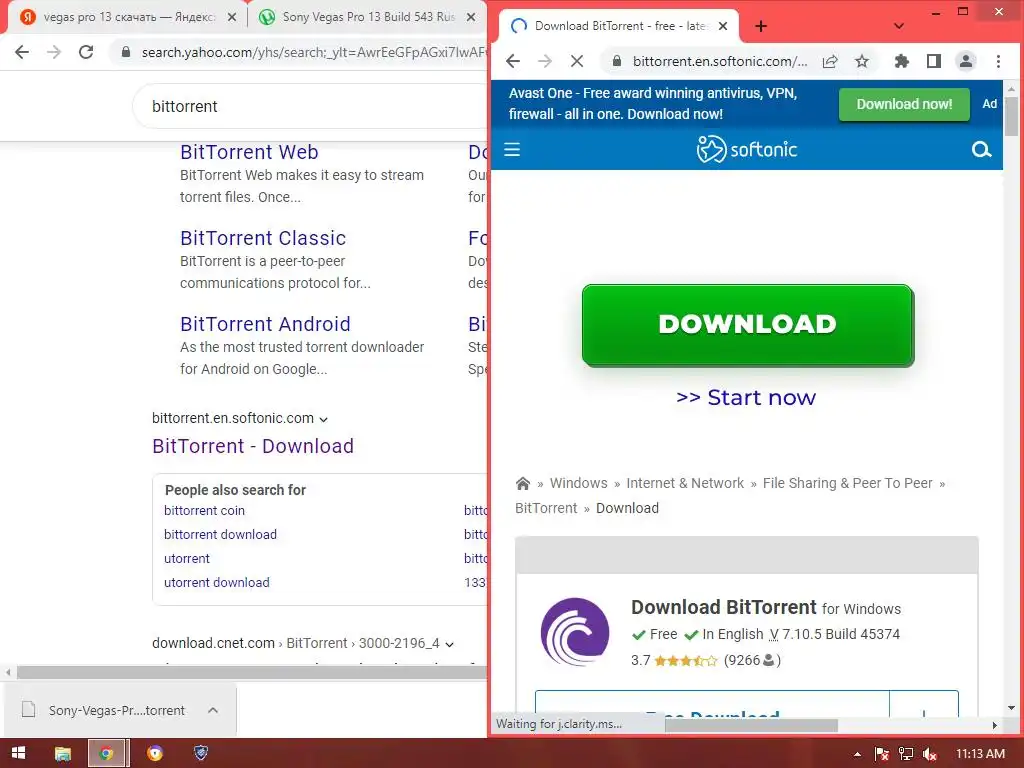Open a new tab in Softonic window

pos(761,26)
